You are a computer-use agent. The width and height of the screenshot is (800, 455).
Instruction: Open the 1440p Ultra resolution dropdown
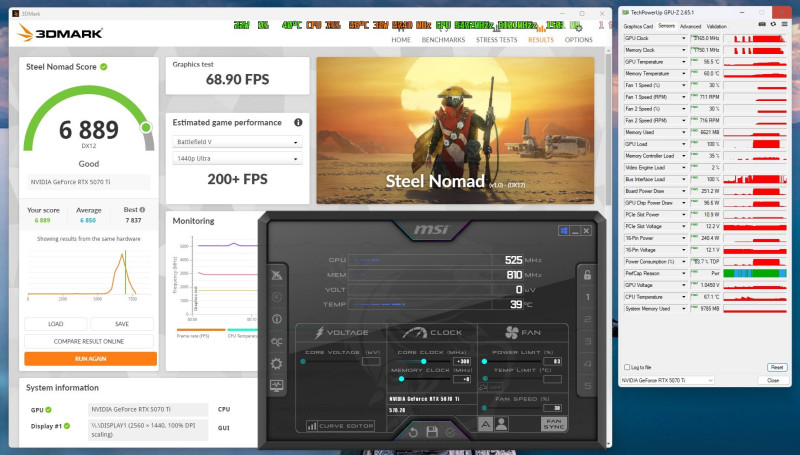pos(237,158)
